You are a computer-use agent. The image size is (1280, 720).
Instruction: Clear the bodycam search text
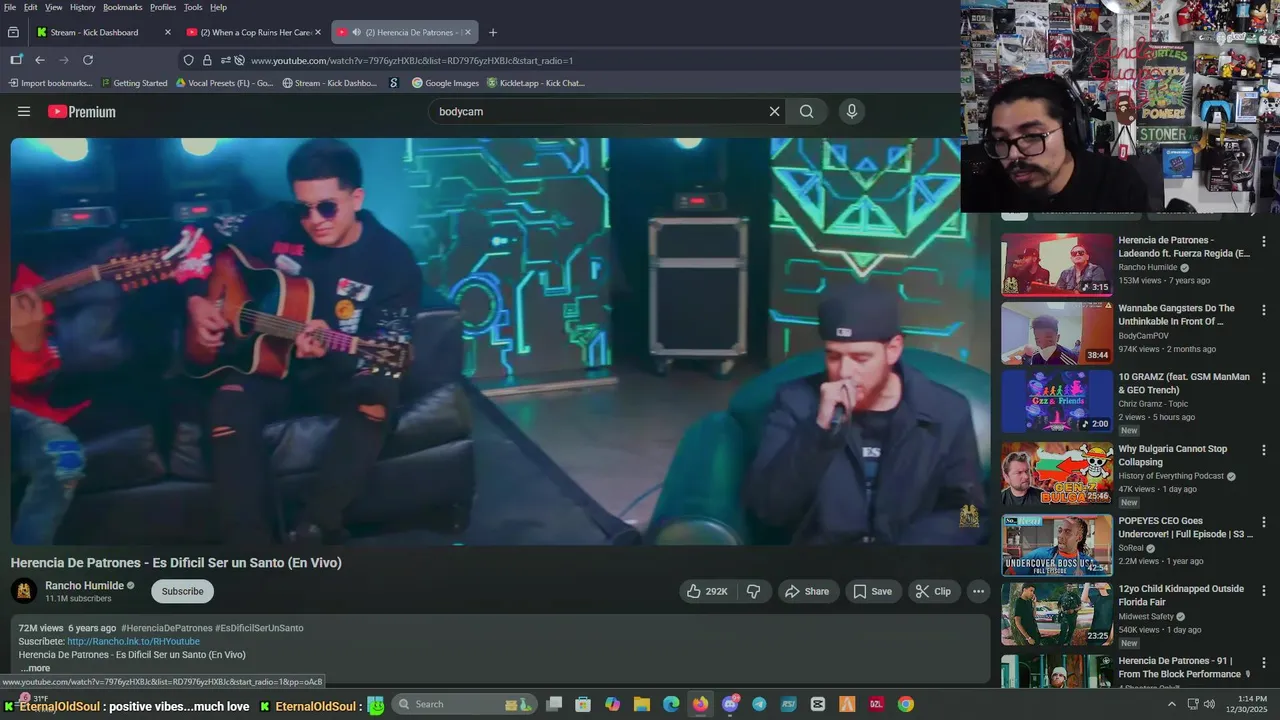[x=774, y=112]
